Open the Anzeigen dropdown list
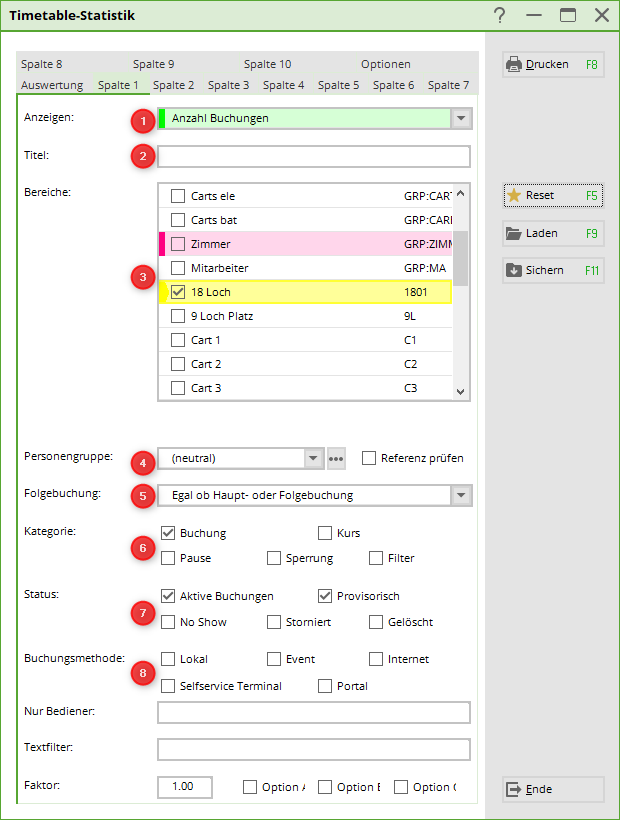The height and width of the screenshot is (820, 620). [x=460, y=119]
